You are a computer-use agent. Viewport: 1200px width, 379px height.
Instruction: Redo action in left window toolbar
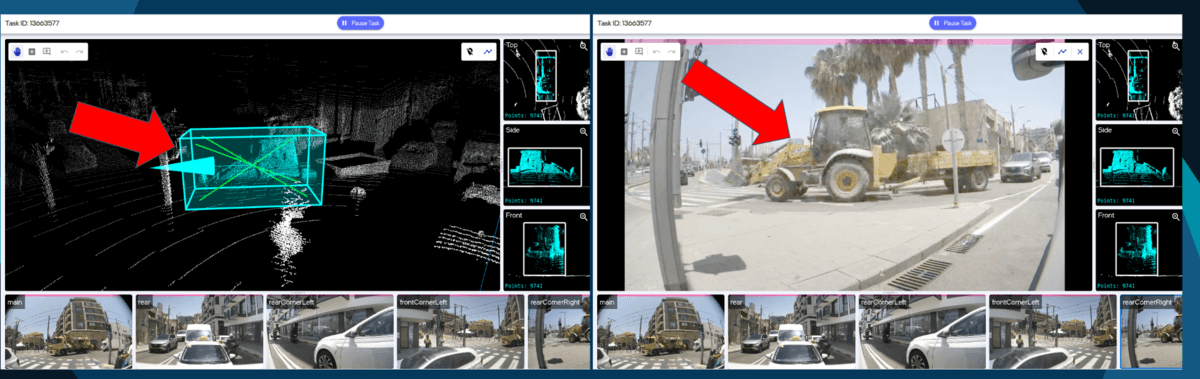coord(79,51)
